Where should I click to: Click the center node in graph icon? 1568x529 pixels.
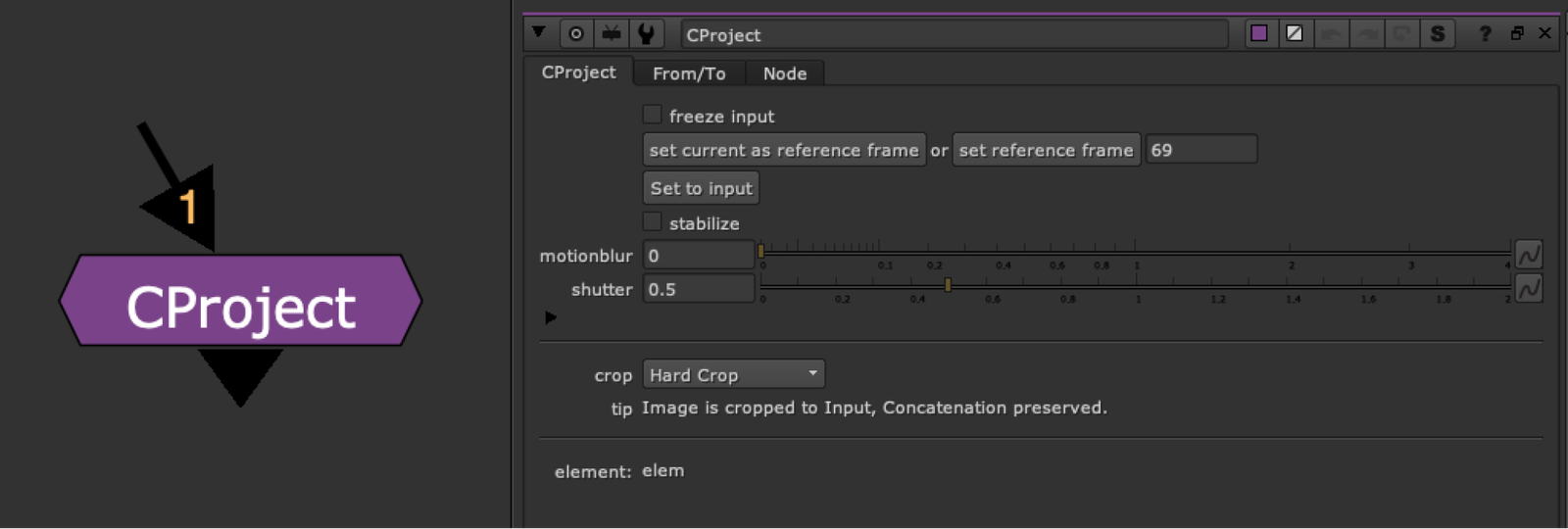[576, 34]
